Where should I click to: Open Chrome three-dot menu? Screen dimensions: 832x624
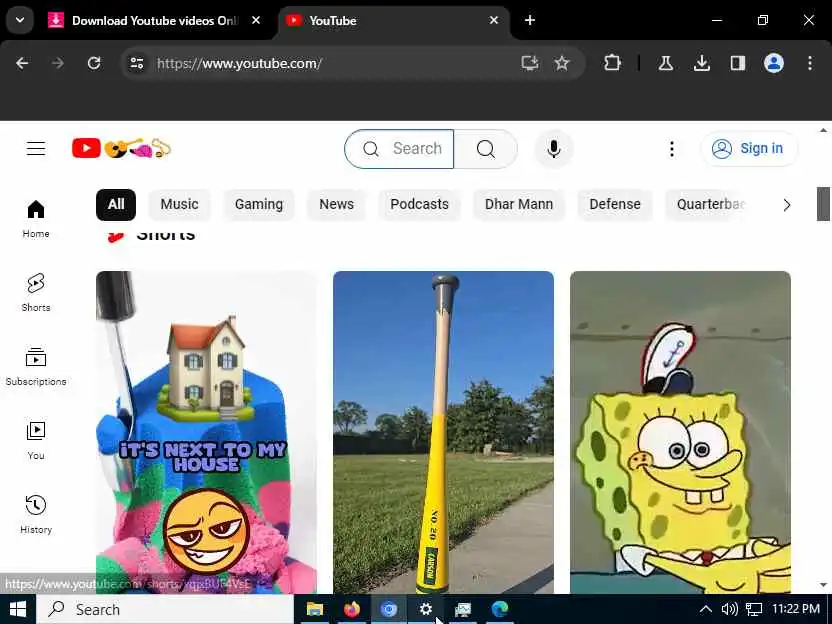[x=810, y=64]
